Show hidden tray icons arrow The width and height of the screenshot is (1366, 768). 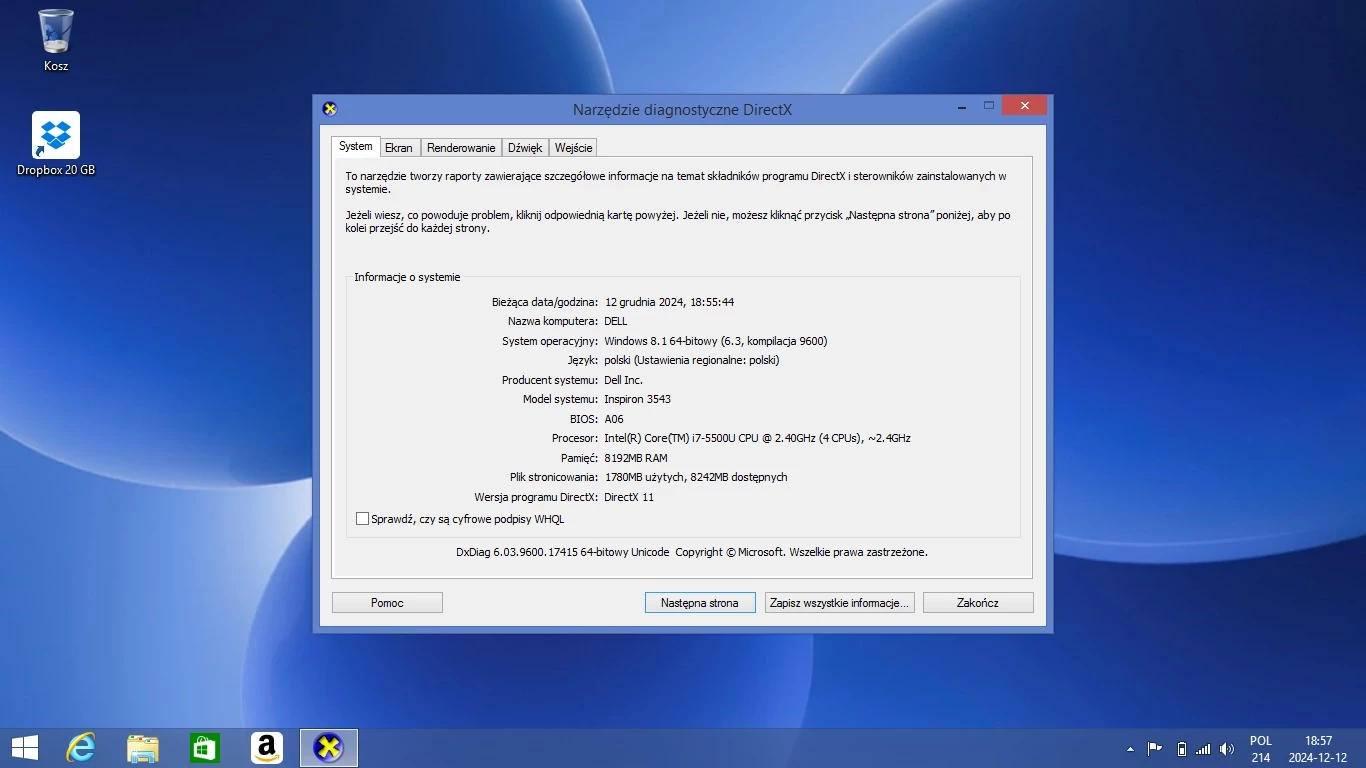click(x=1130, y=748)
